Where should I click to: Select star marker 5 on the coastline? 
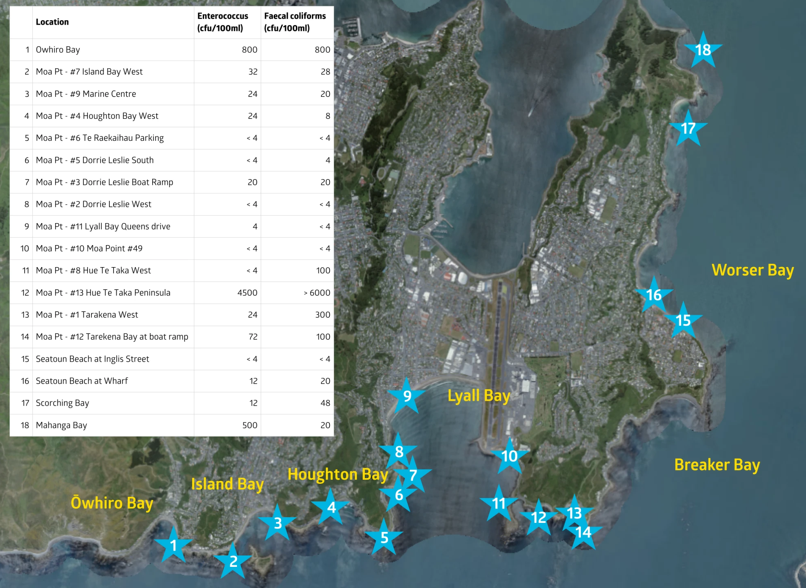point(383,538)
